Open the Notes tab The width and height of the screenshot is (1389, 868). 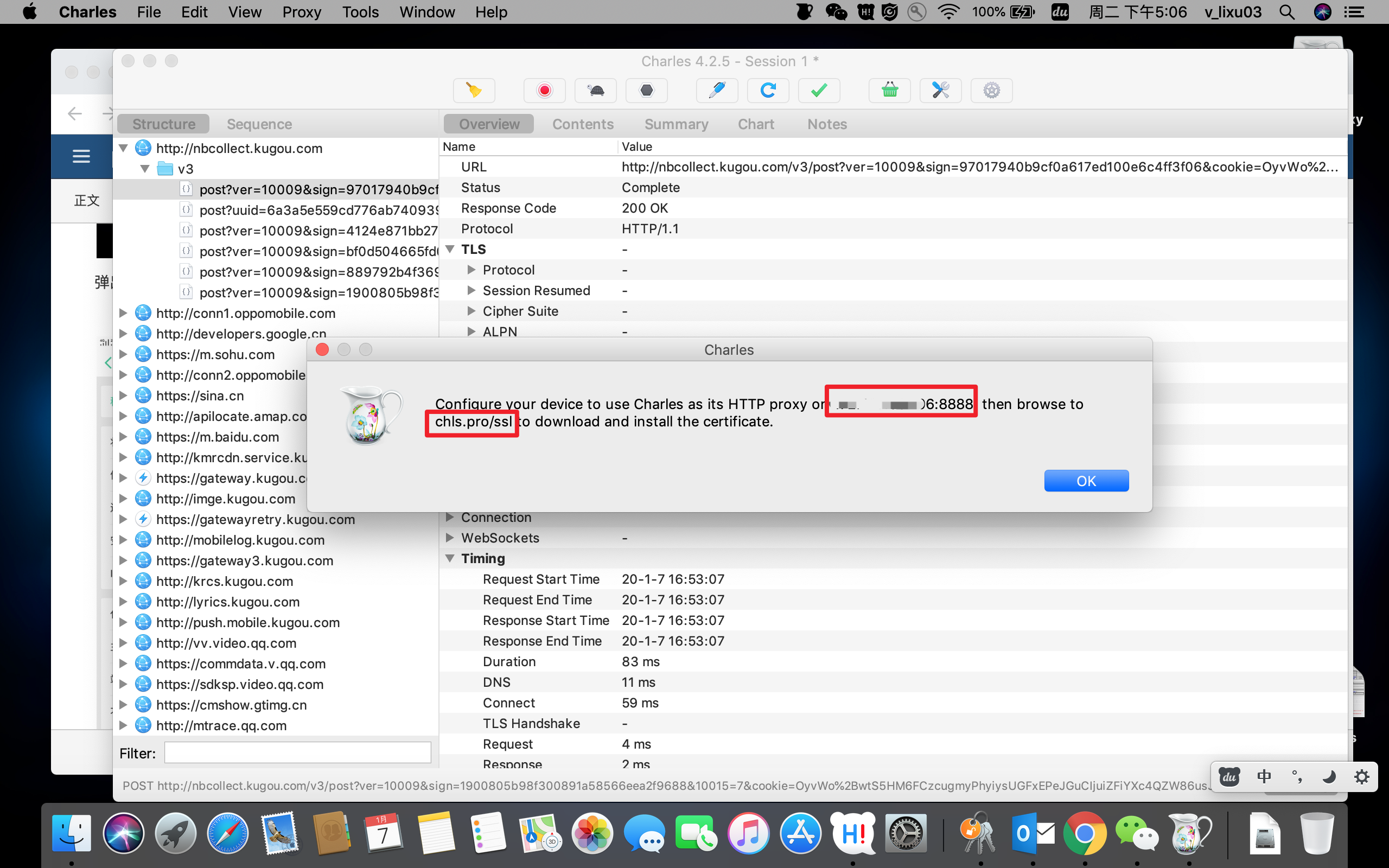pyautogui.click(x=827, y=124)
